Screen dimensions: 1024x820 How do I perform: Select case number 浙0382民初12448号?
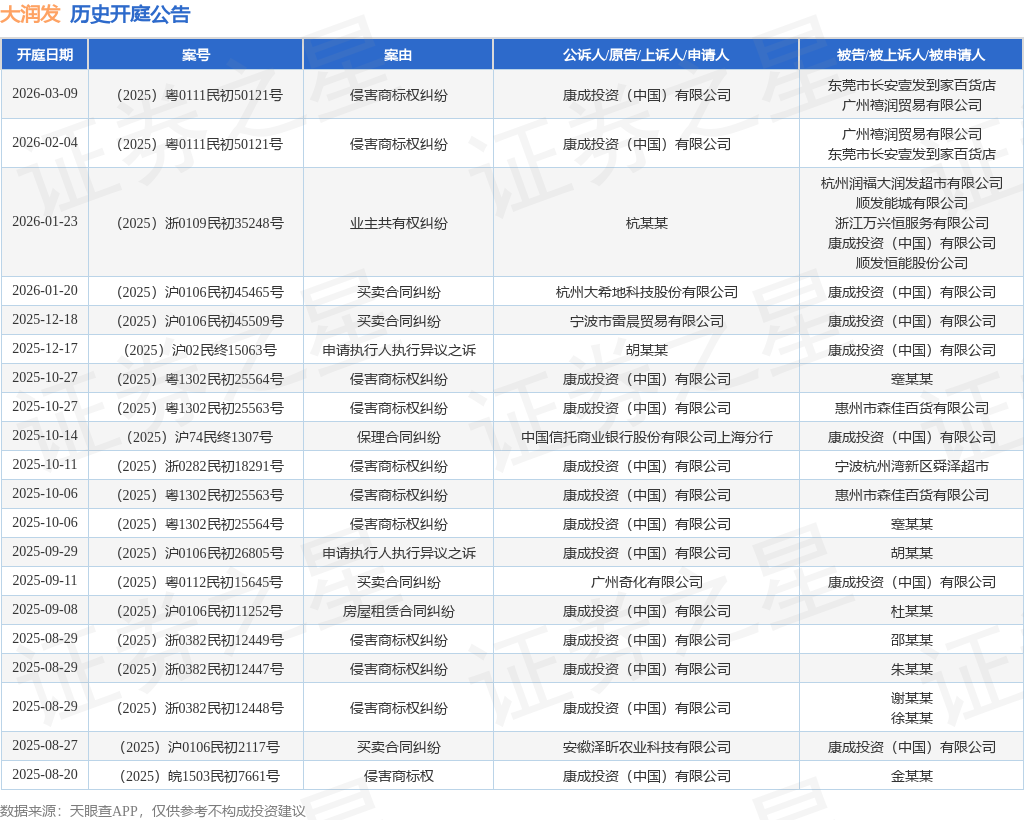(200, 708)
